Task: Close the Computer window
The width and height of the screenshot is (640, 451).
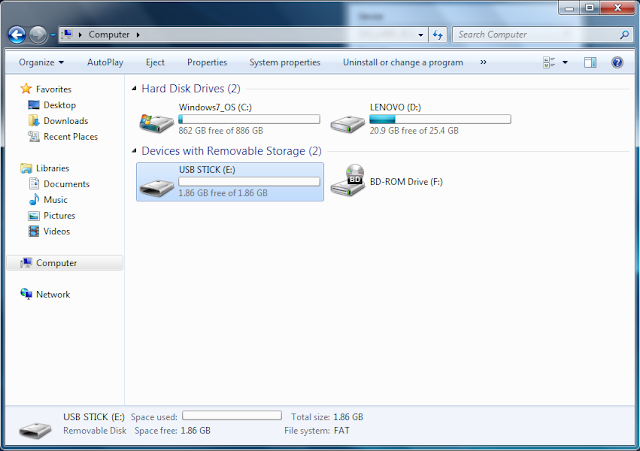Action: coord(618,8)
